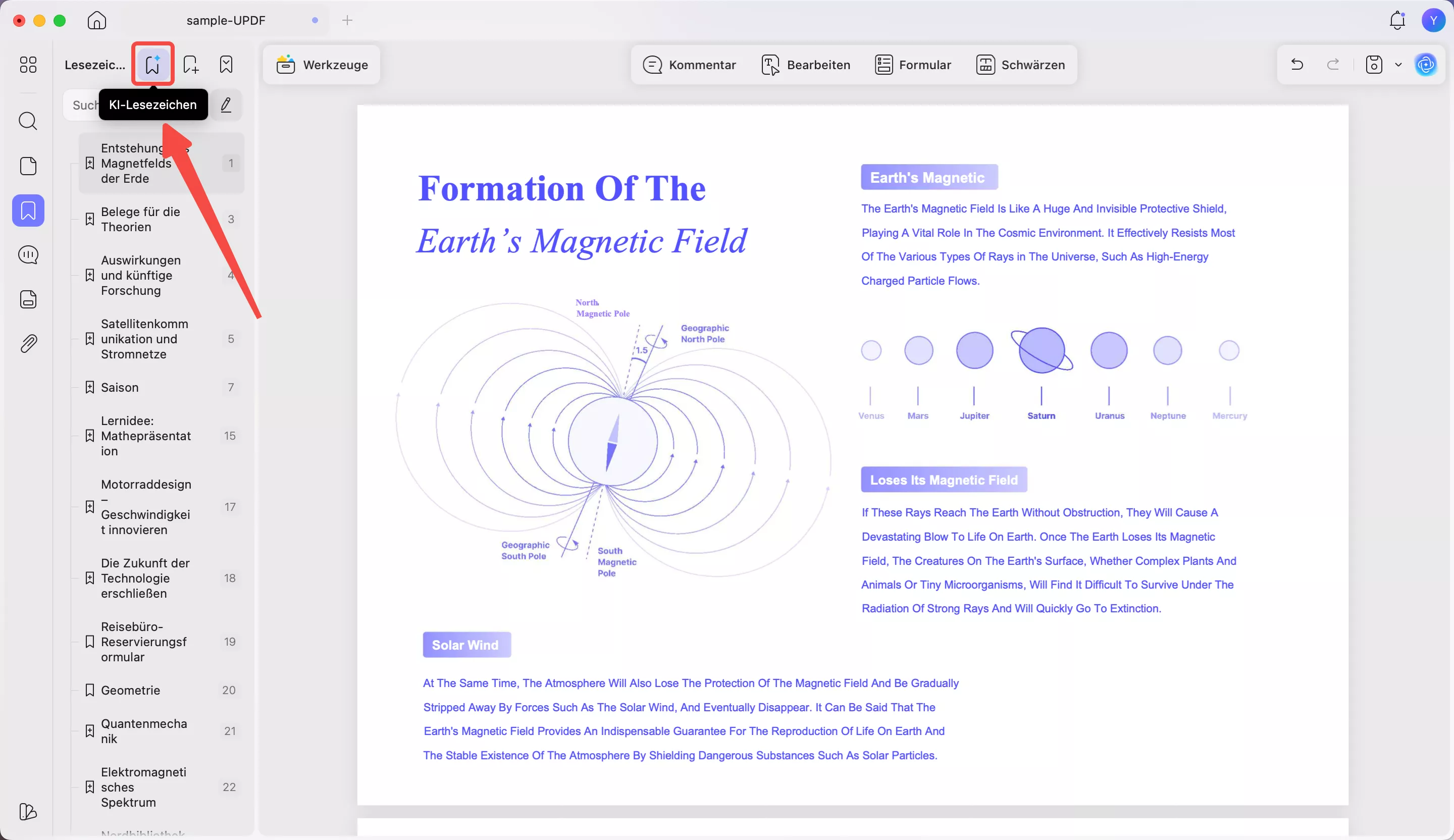The width and height of the screenshot is (1454, 840).
Task: Open the Werkzeuge tools menu
Action: click(x=322, y=65)
